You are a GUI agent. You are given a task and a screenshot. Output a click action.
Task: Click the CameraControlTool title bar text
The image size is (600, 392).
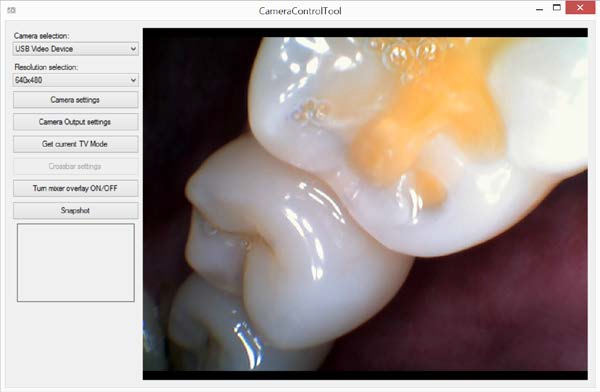pos(300,11)
